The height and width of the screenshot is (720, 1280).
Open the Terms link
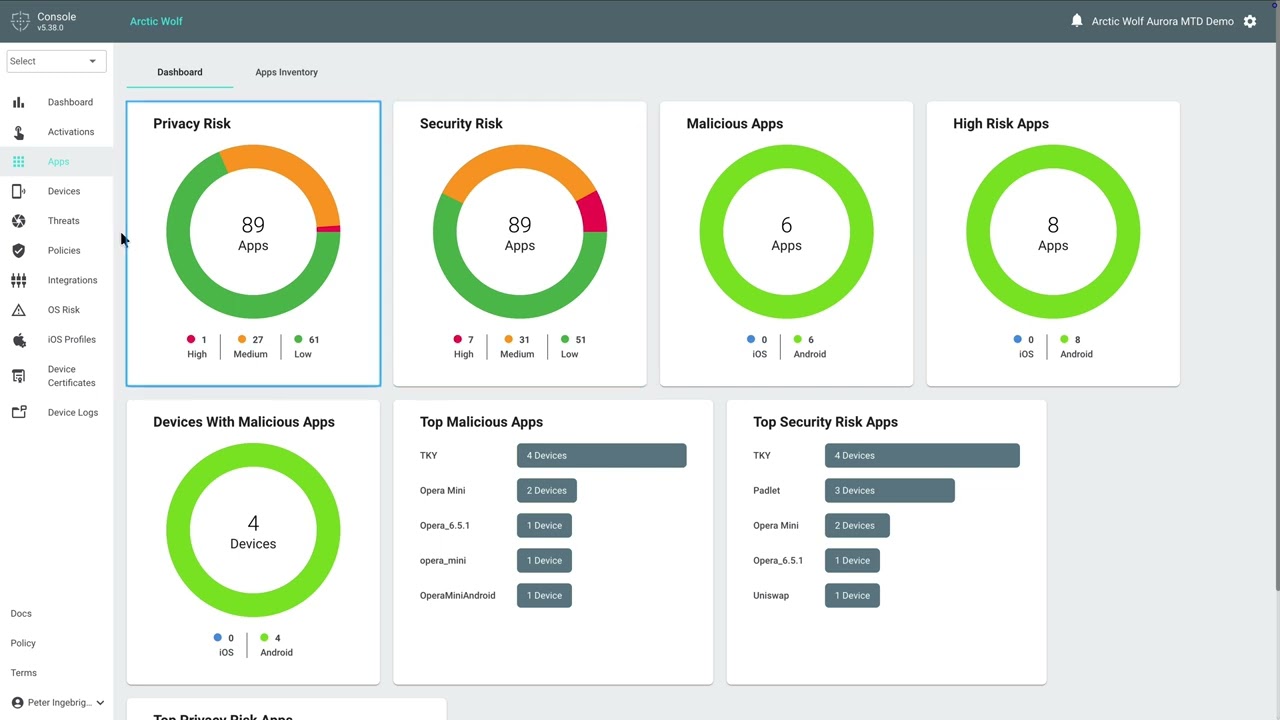(23, 673)
